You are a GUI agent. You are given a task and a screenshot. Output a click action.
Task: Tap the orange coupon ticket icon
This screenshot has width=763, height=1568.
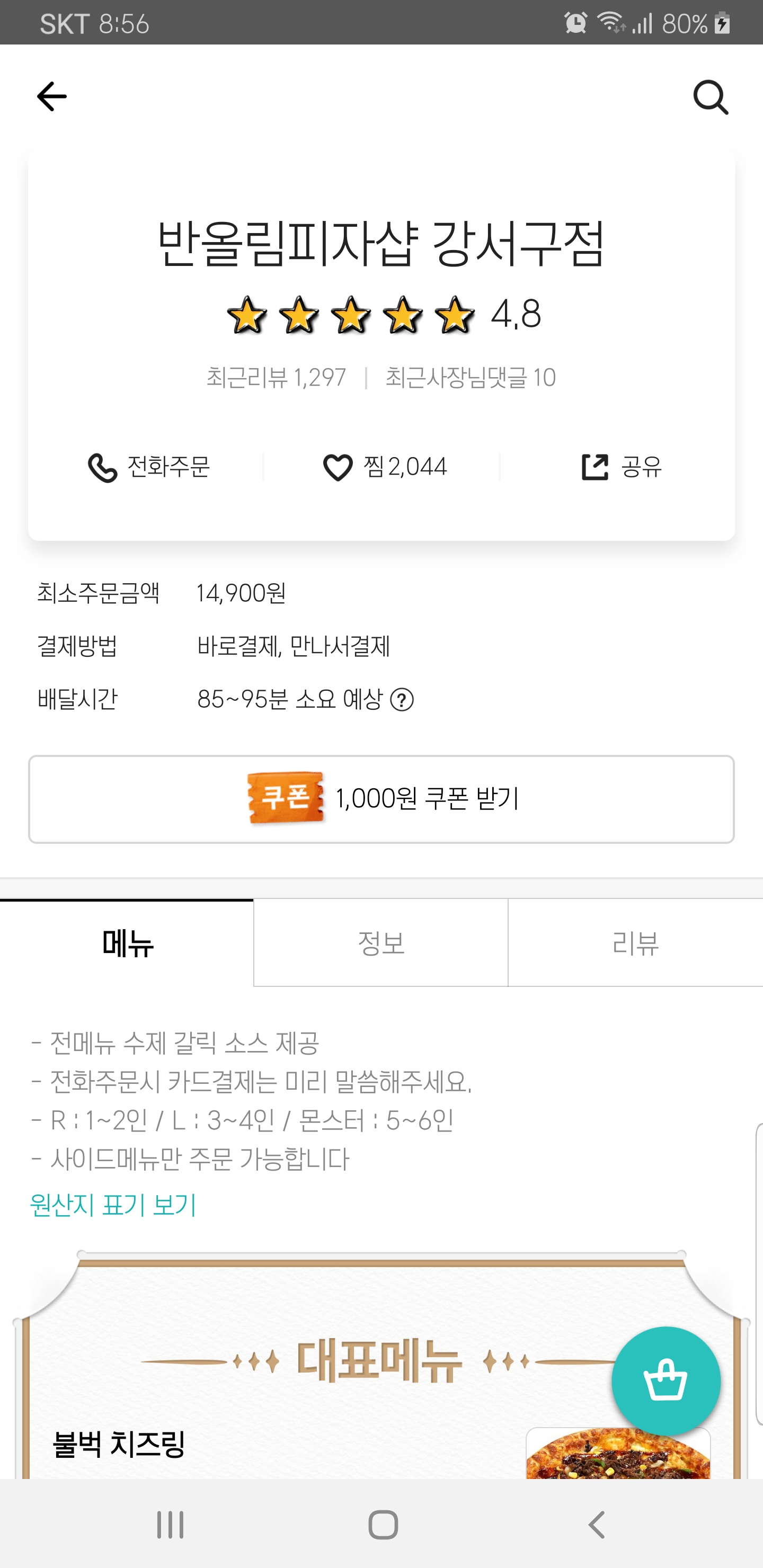(286, 798)
